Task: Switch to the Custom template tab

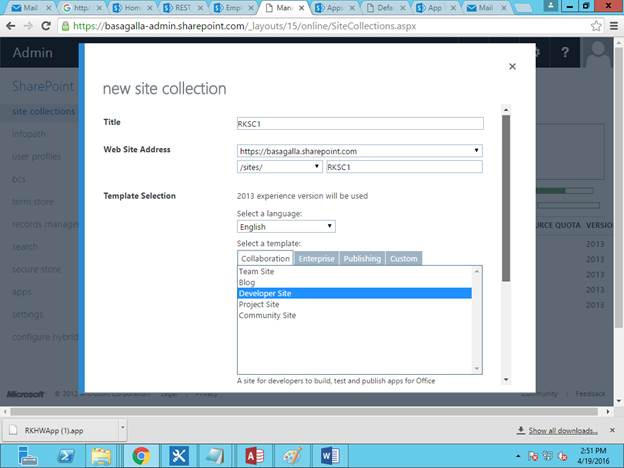Action: pos(404,259)
